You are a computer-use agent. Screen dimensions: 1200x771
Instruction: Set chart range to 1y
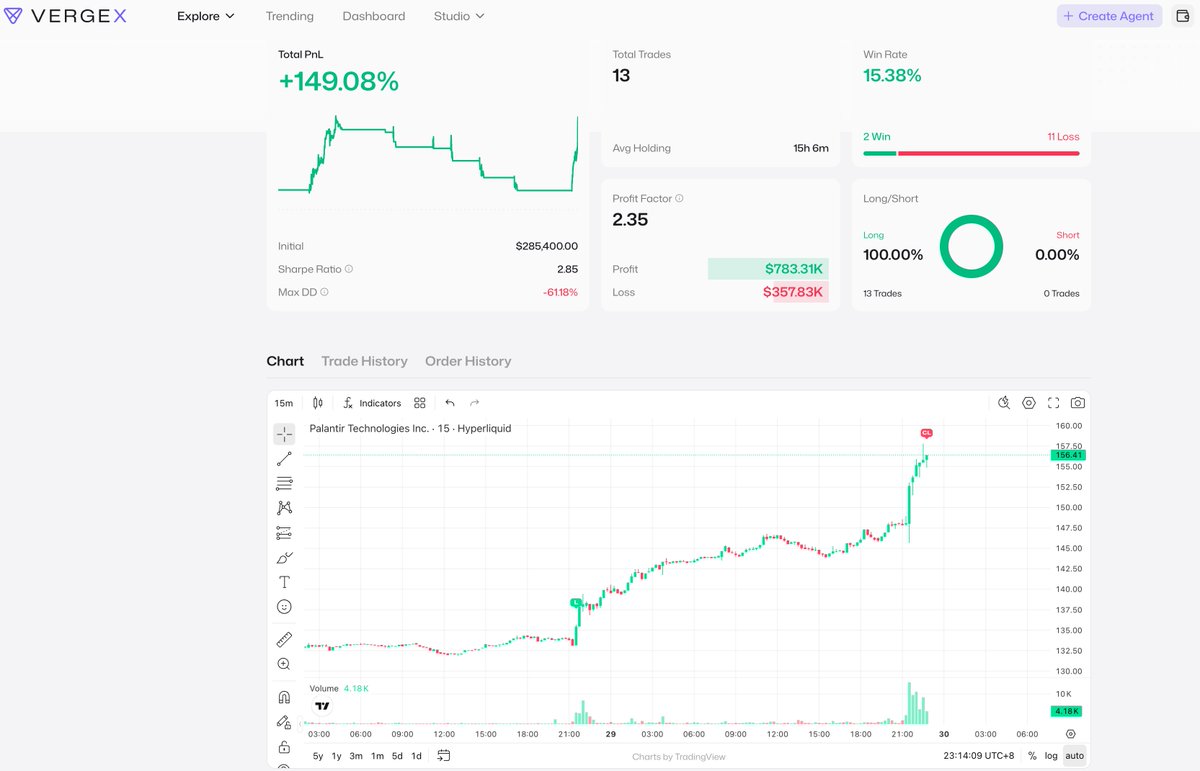click(x=337, y=756)
